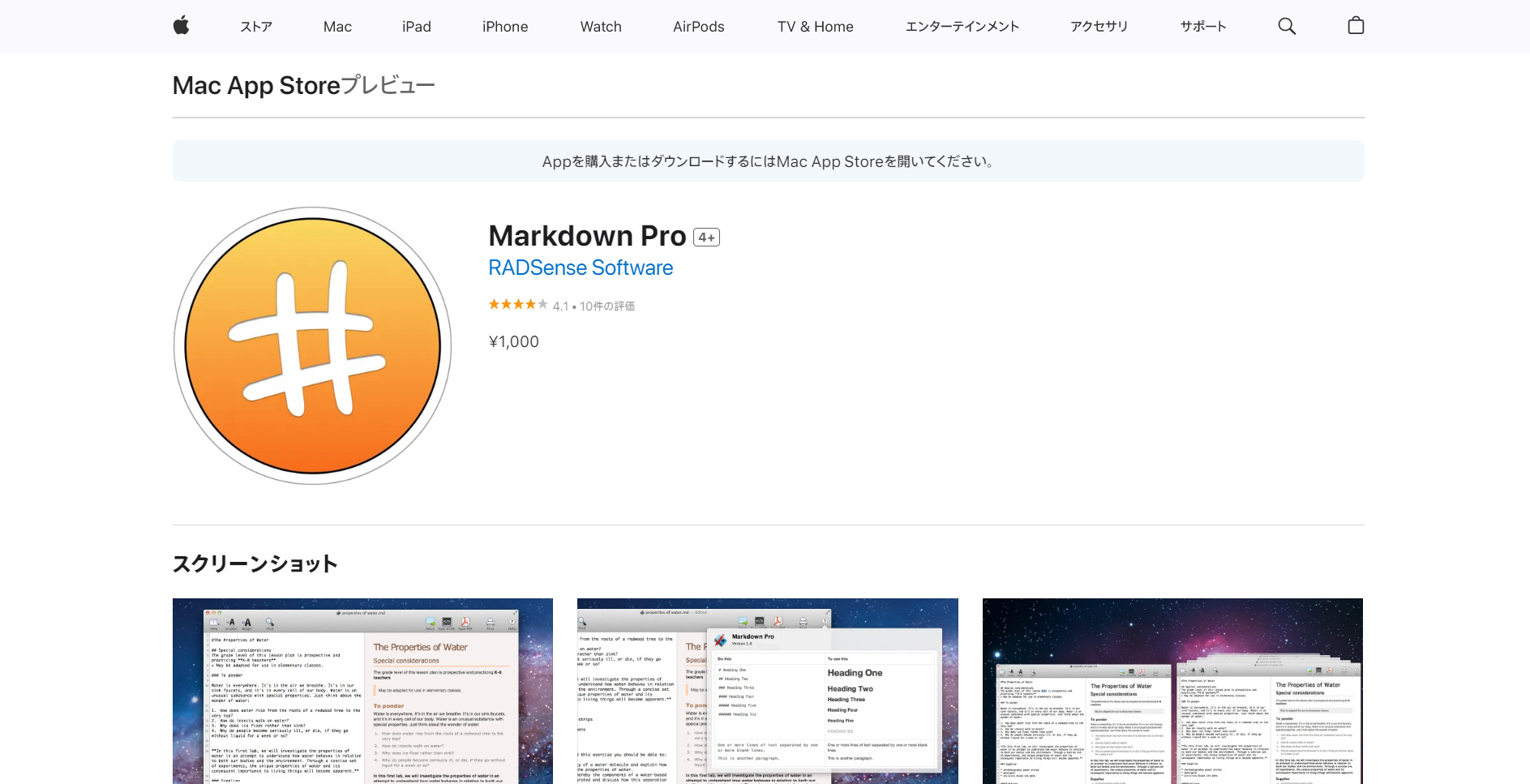
Task: Click the 10件の評価 ratings link
Action: (x=604, y=305)
